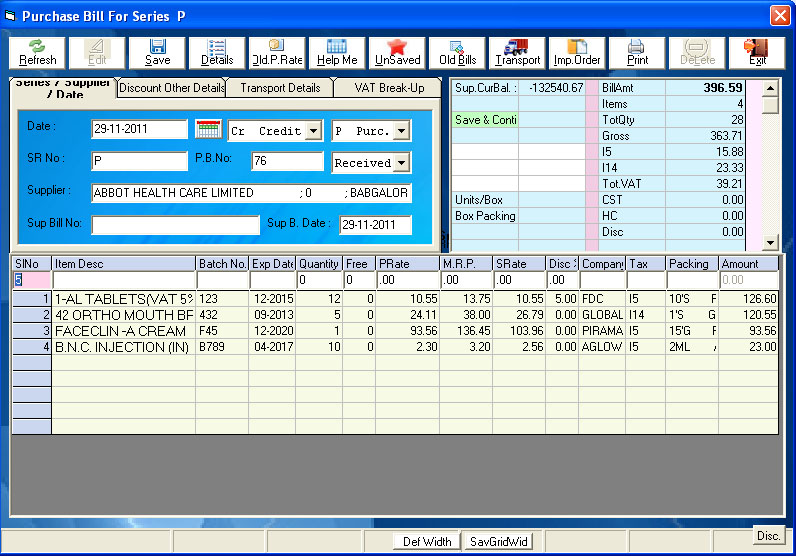Open the calendar date picker icon
The height and width of the screenshot is (556, 796).
(208, 129)
